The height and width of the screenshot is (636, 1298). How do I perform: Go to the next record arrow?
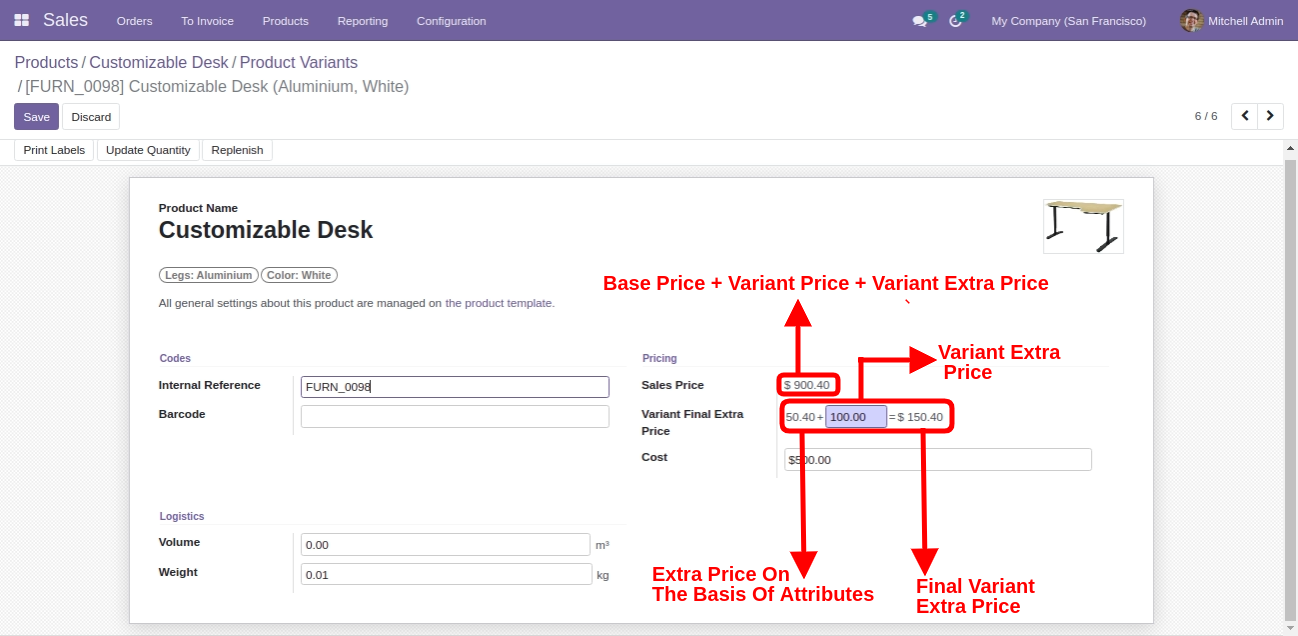tap(1270, 116)
